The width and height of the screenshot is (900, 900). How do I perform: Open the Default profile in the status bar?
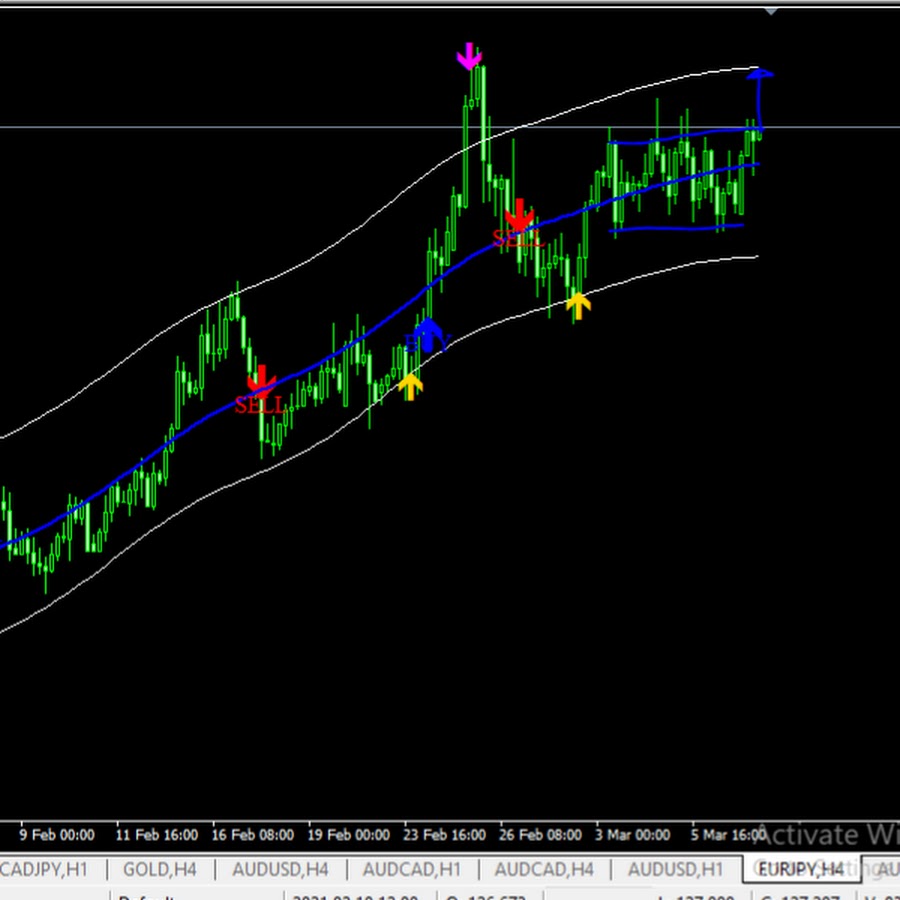point(150,896)
